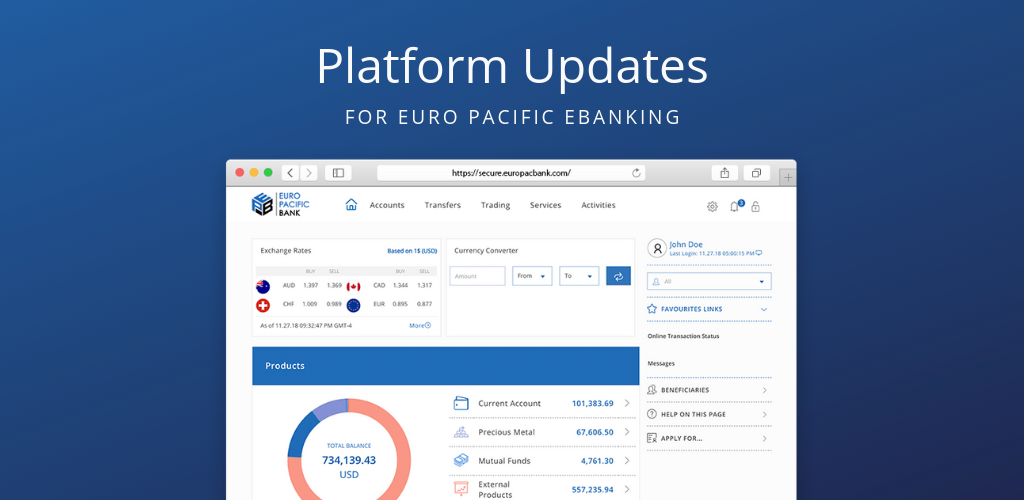Click the Amount input field
The width and height of the screenshot is (1024, 500).
(477, 276)
